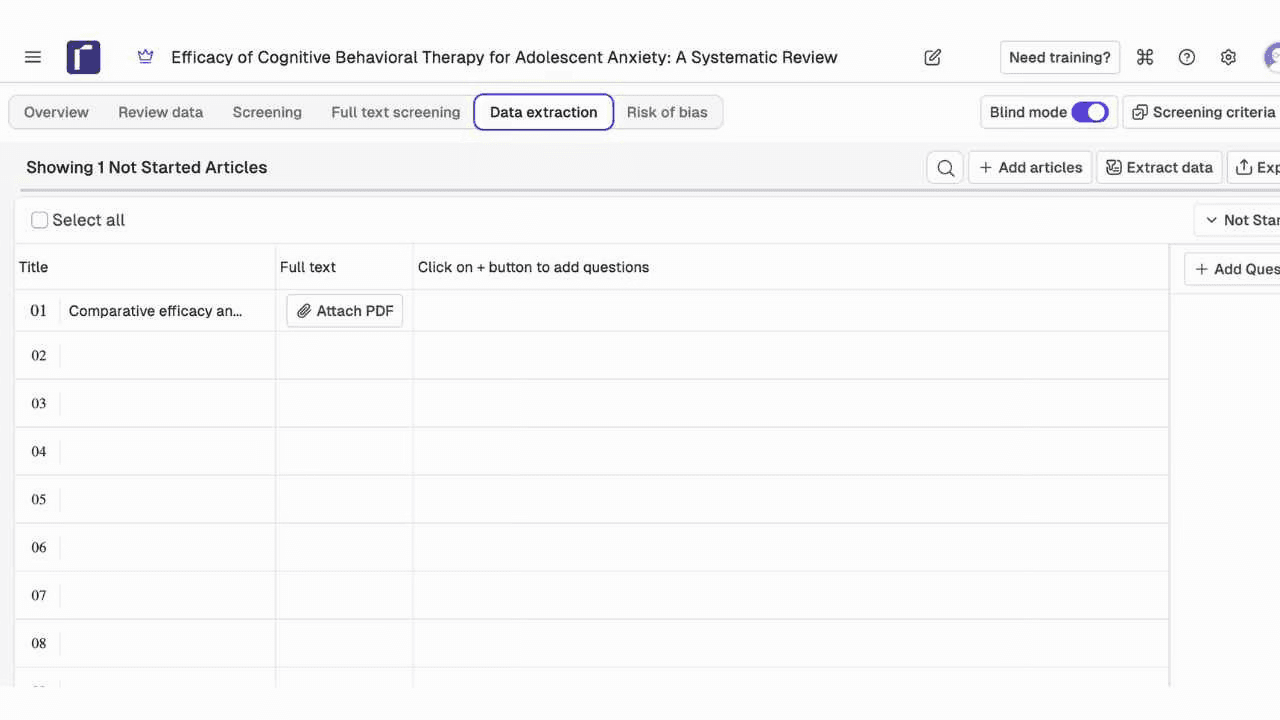Open keyboard shortcuts command icon

[x=1145, y=57]
